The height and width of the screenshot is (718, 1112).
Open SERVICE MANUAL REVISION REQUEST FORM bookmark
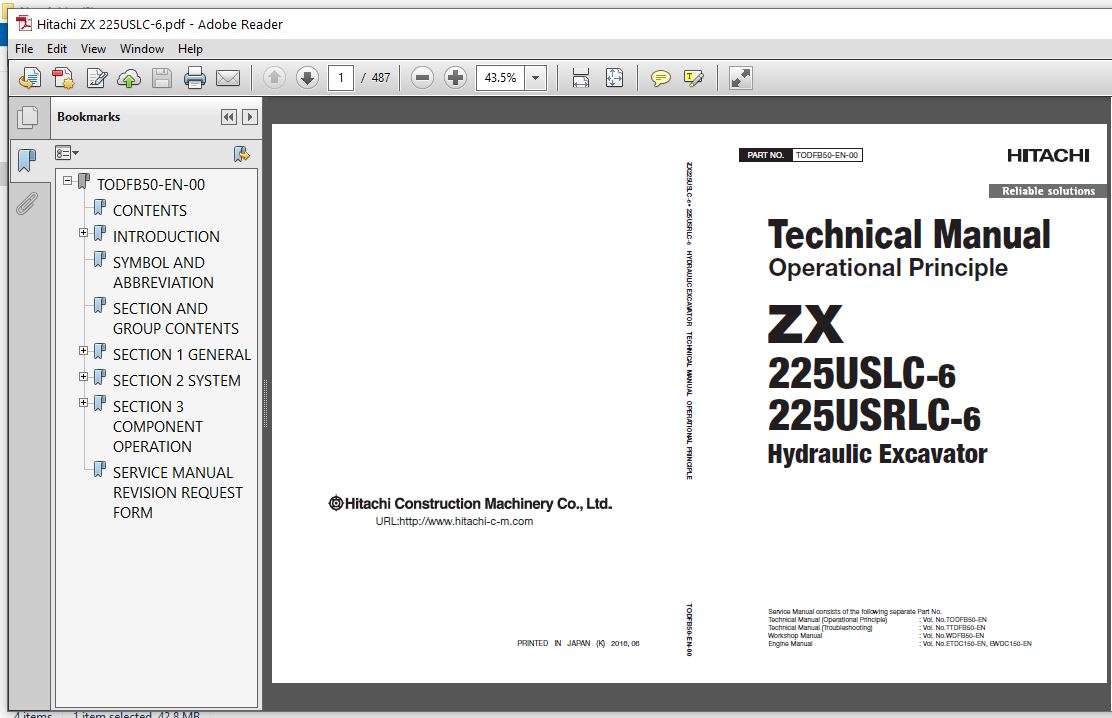[x=177, y=492]
